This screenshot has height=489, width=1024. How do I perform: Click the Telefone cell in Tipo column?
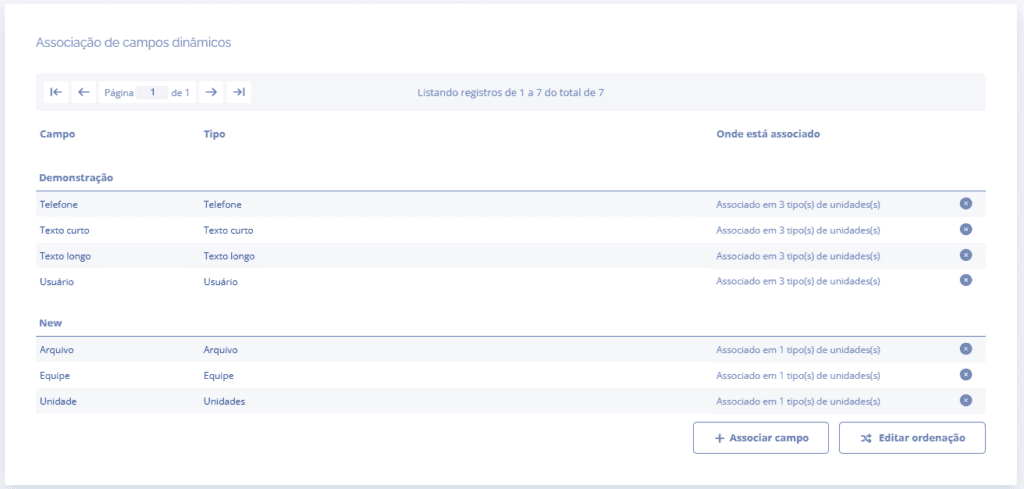pyautogui.click(x=223, y=204)
